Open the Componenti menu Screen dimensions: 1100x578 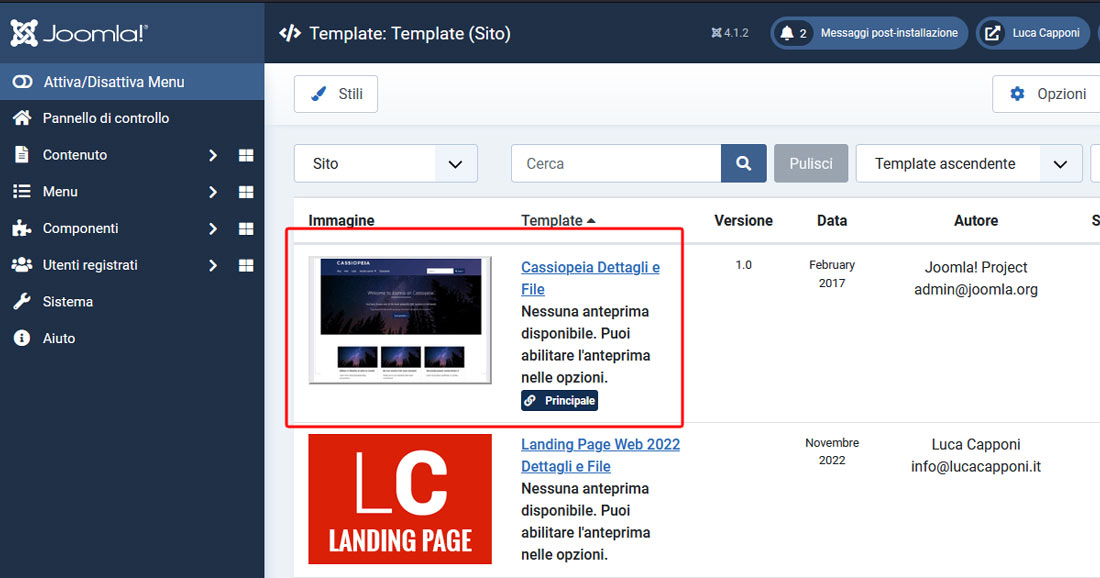click(x=80, y=228)
